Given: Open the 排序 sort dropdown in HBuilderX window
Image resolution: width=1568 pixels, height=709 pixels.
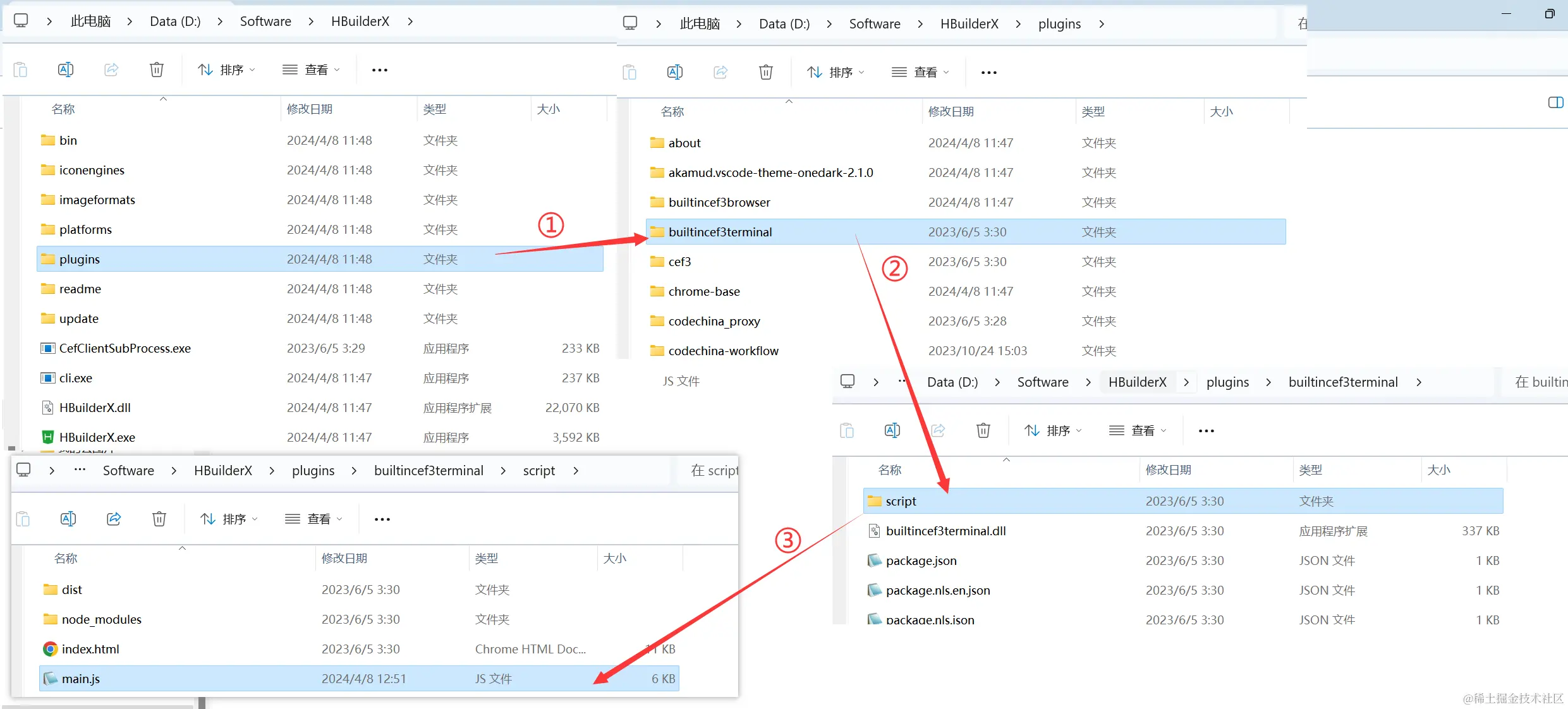Looking at the screenshot, I should [x=226, y=70].
